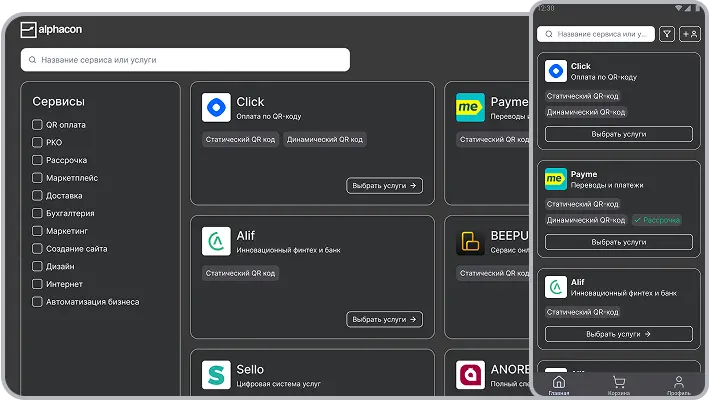This screenshot has height=400, width=709.
Task: Click the ANOR service logo
Action: pos(470,375)
